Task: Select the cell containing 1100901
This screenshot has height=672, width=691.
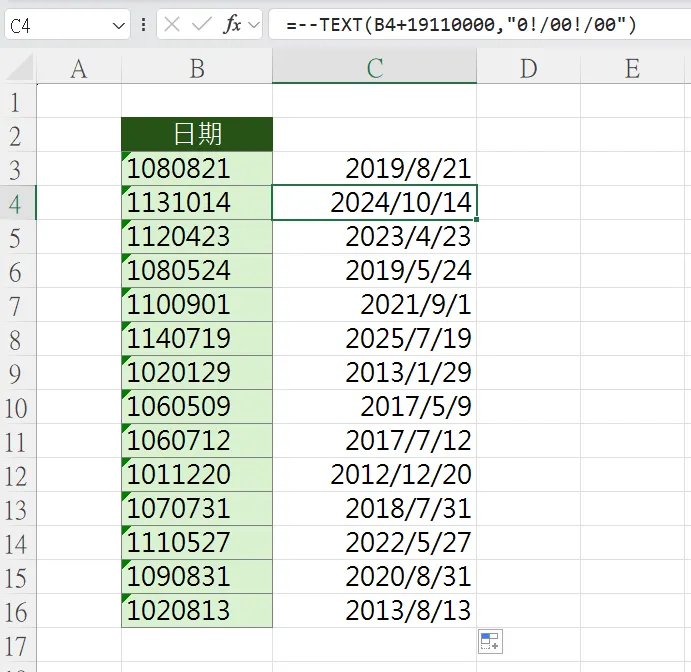Action: pos(197,304)
